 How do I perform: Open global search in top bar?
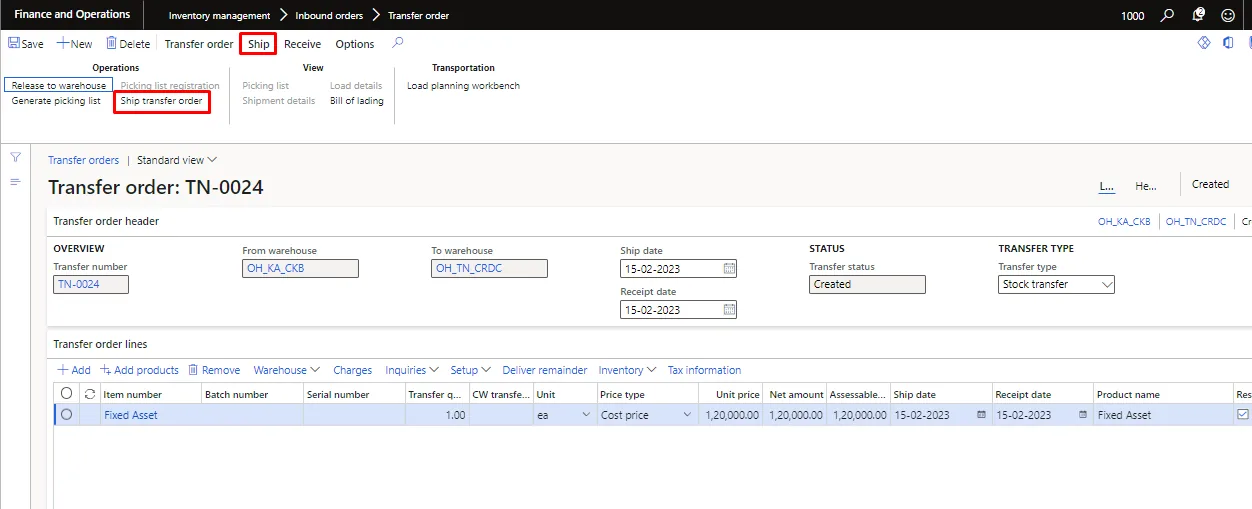1167,15
